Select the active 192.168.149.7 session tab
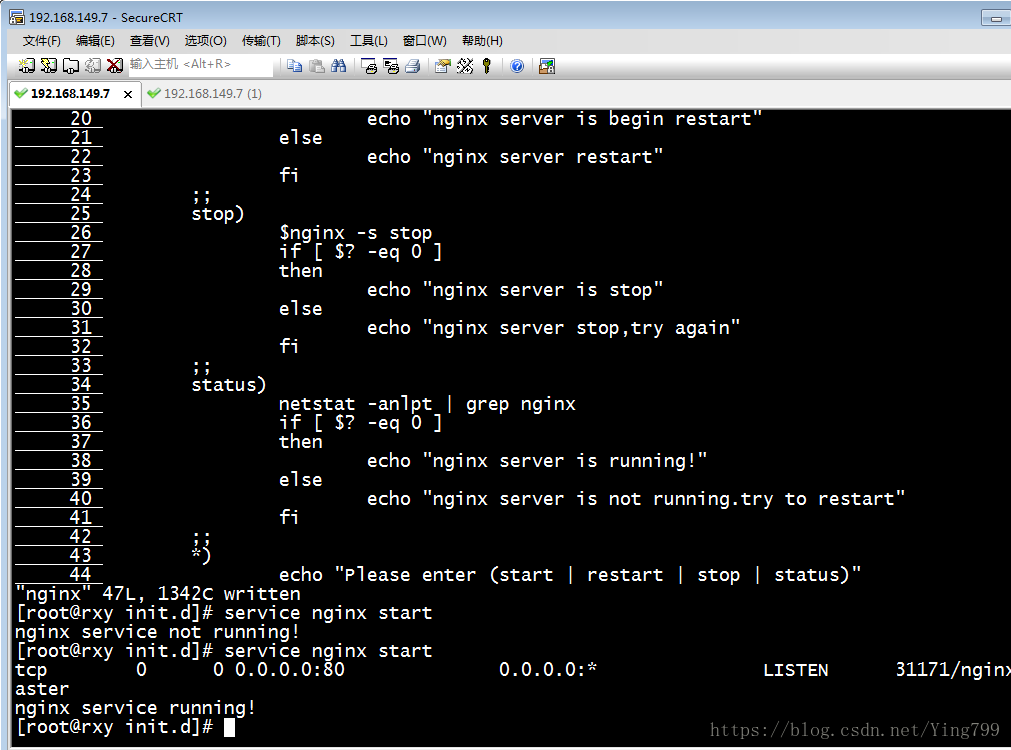The height and width of the screenshot is (750, 1011). [70, 94]
